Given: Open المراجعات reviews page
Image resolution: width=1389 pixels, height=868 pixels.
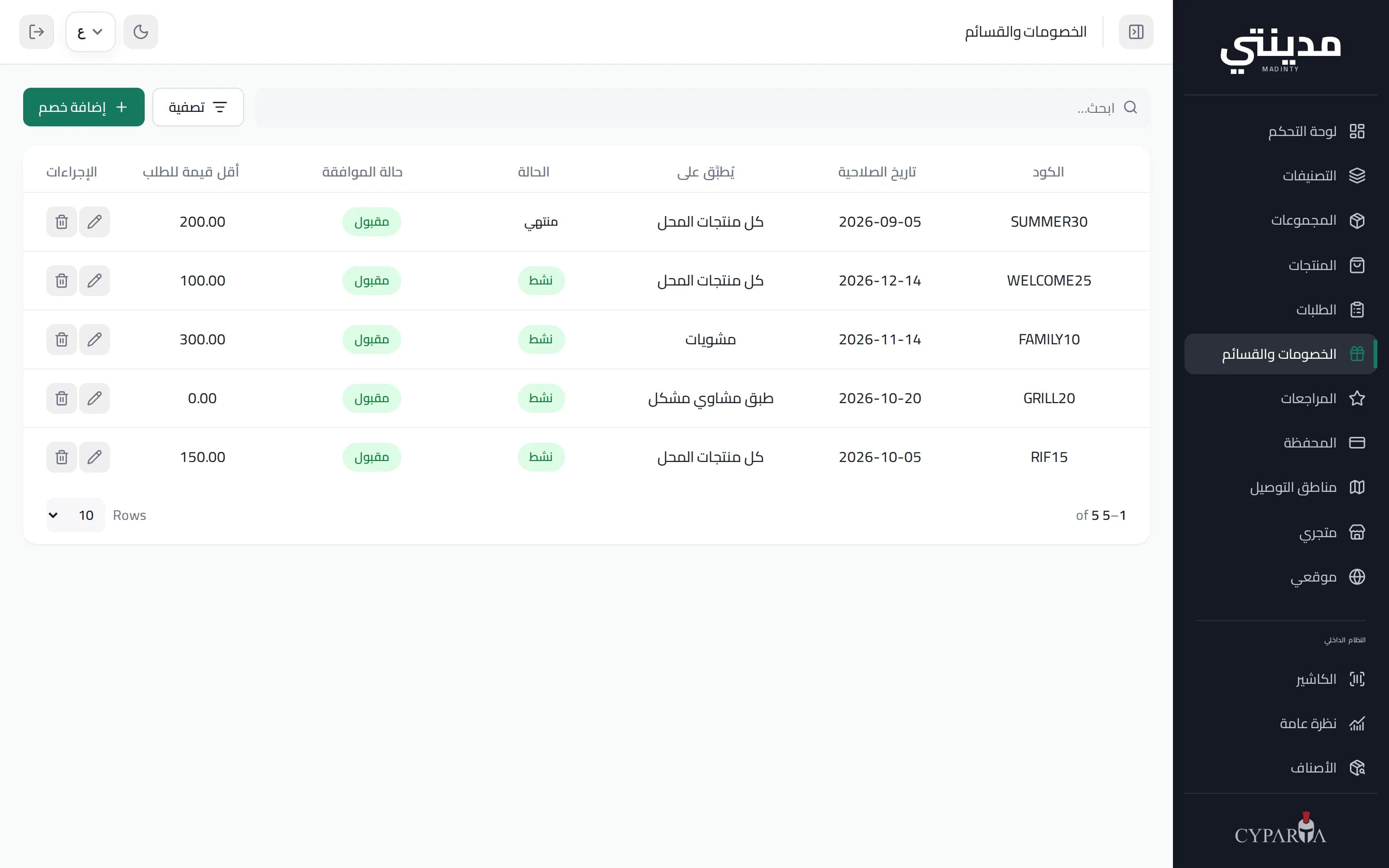Looking at the screenshot, I should (x=1281, y=398).
